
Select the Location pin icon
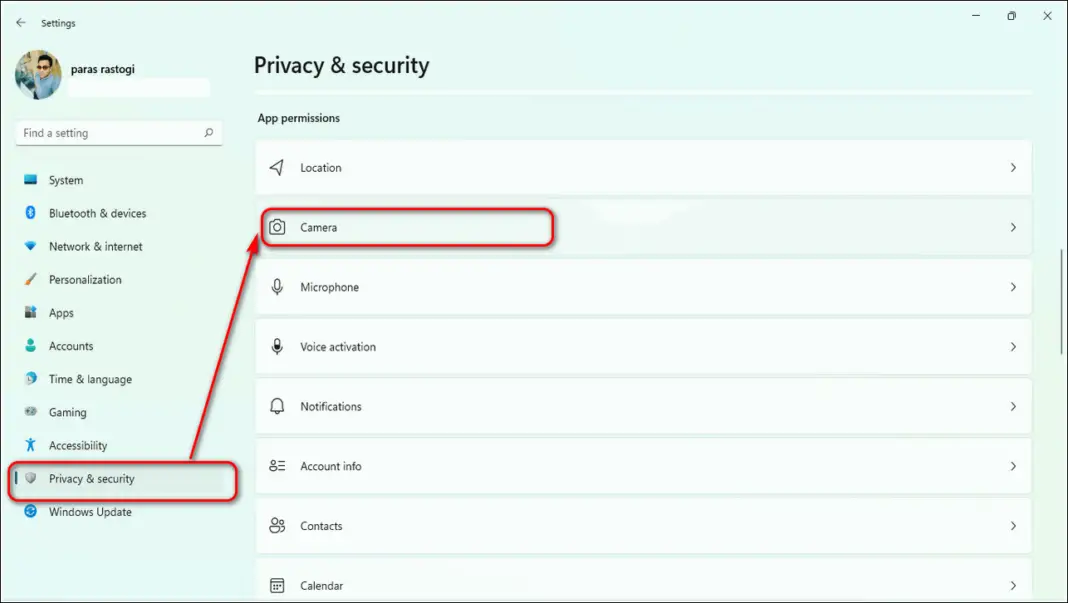(277, 167)
